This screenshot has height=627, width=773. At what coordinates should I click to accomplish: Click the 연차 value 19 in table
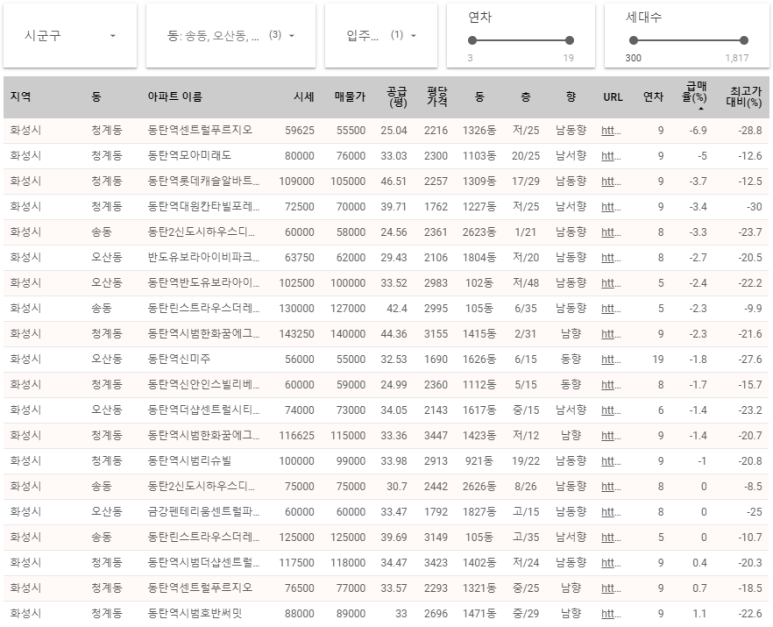(658, 359)
